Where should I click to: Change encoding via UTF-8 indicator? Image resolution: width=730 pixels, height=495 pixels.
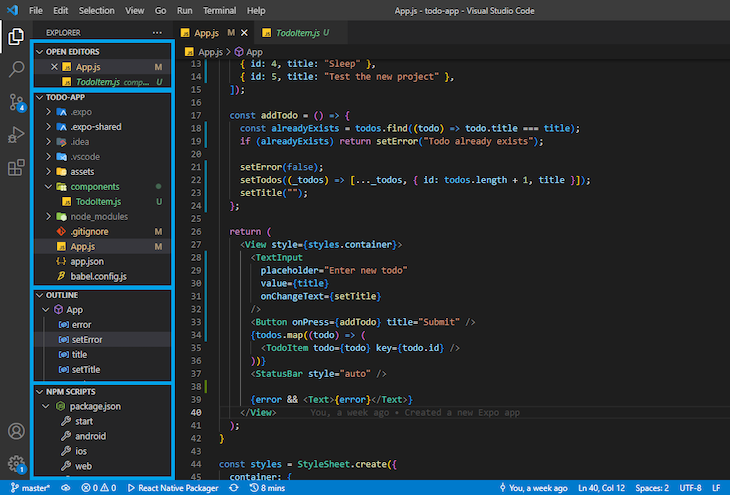click(690, 488)
